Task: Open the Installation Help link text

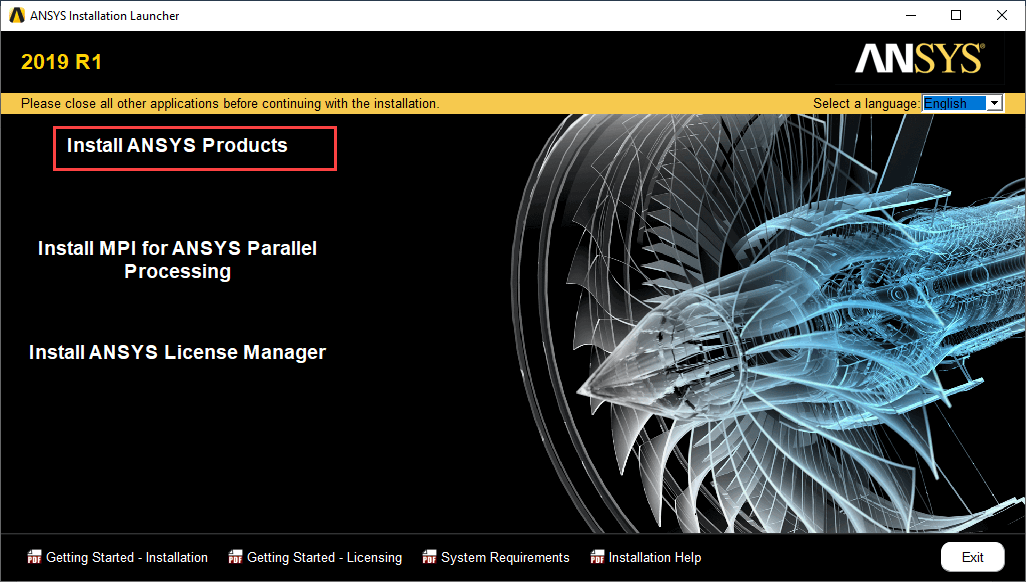Action: tap(655, 557)
